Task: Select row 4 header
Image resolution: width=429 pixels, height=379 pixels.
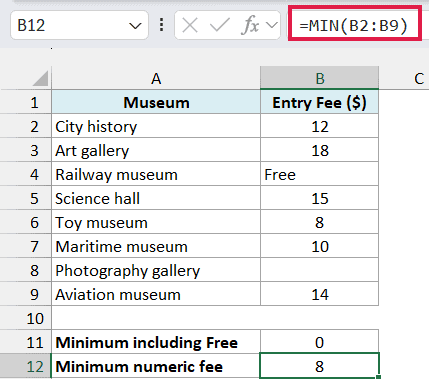Action: click(26, 174)
